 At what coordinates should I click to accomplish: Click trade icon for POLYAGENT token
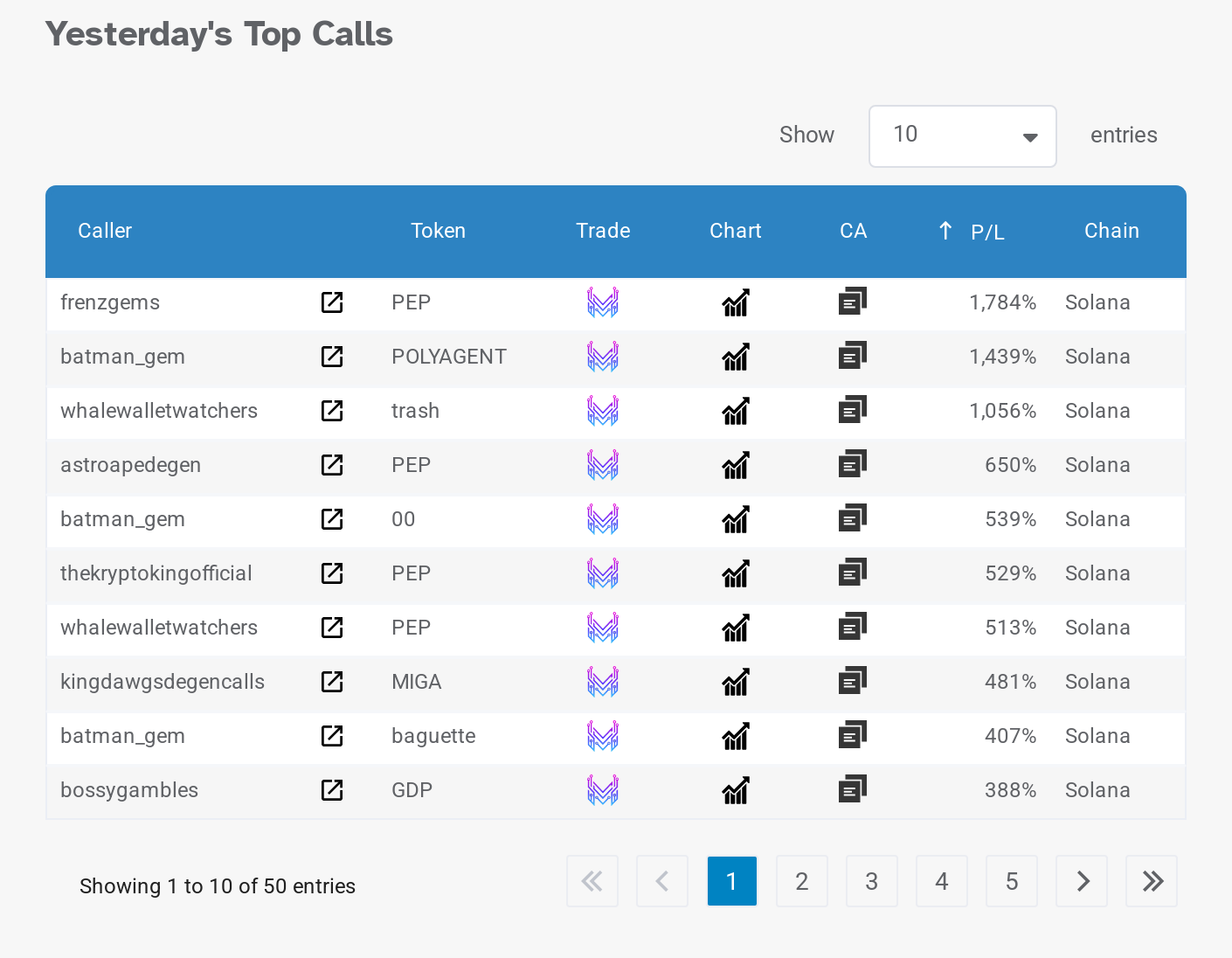point(602,357)
